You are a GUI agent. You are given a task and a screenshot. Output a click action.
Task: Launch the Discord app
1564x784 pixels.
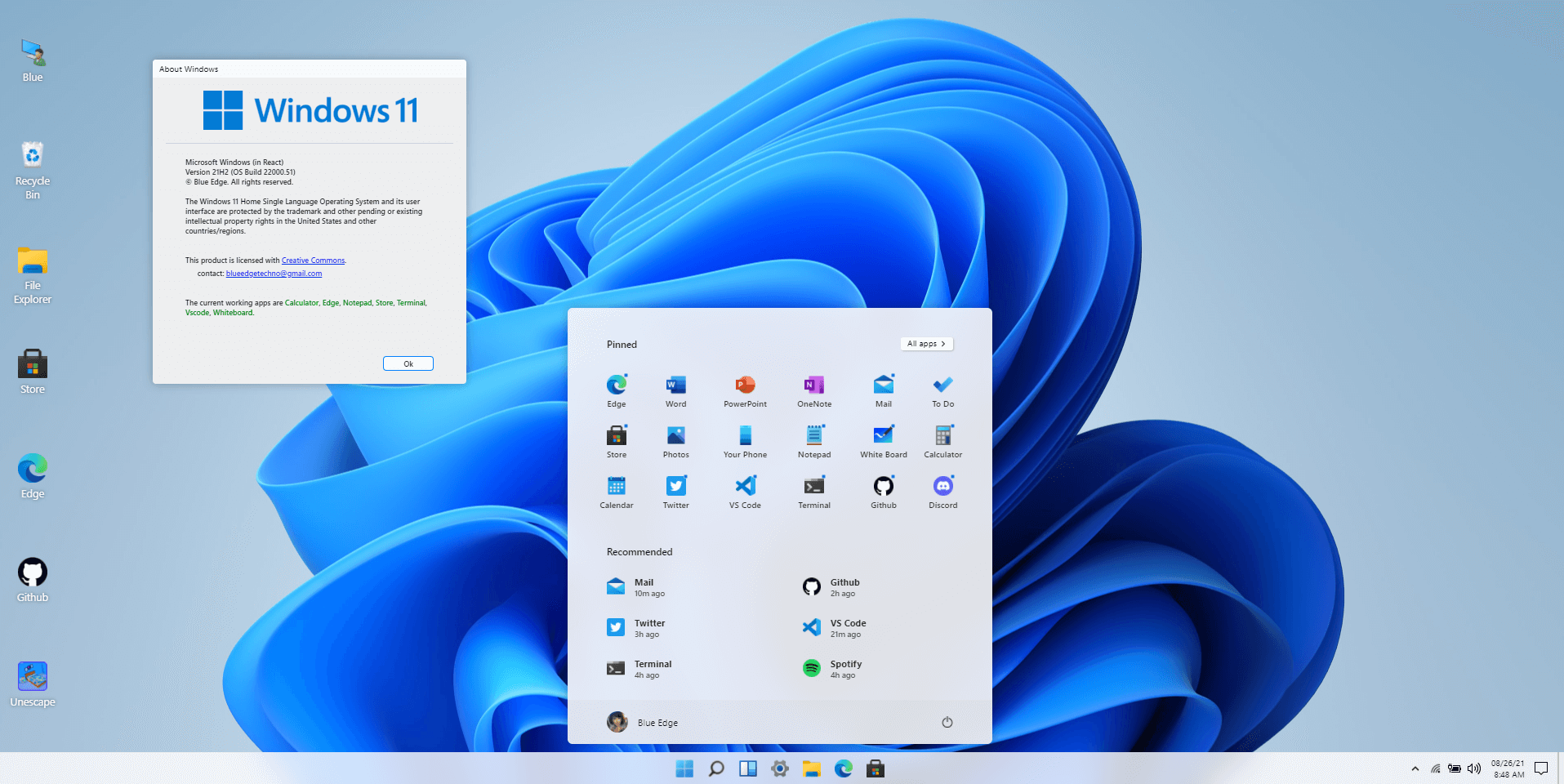[943, 492]
